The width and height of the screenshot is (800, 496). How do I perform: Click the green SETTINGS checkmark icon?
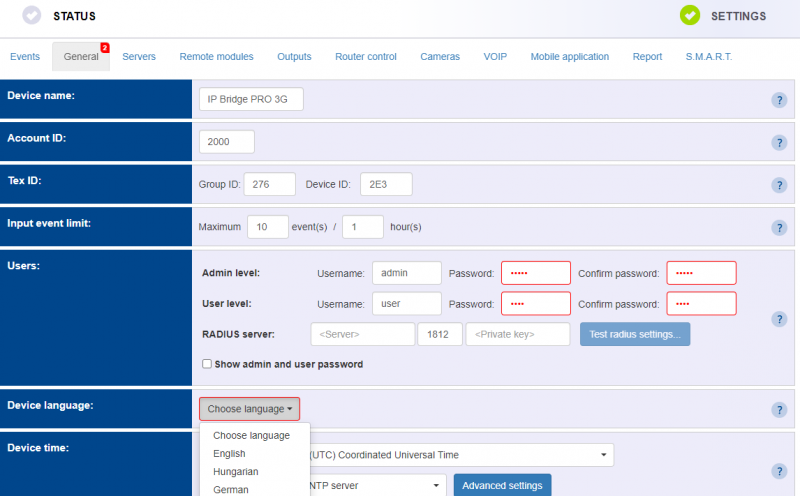point(690,16)
